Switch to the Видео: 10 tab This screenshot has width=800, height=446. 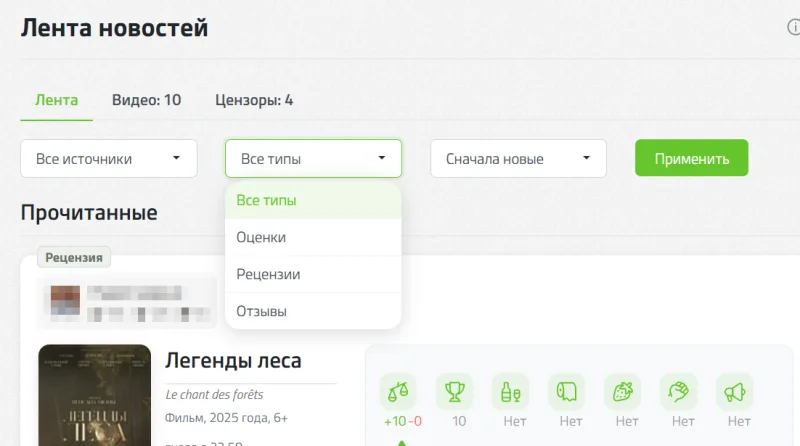point(146,100)
